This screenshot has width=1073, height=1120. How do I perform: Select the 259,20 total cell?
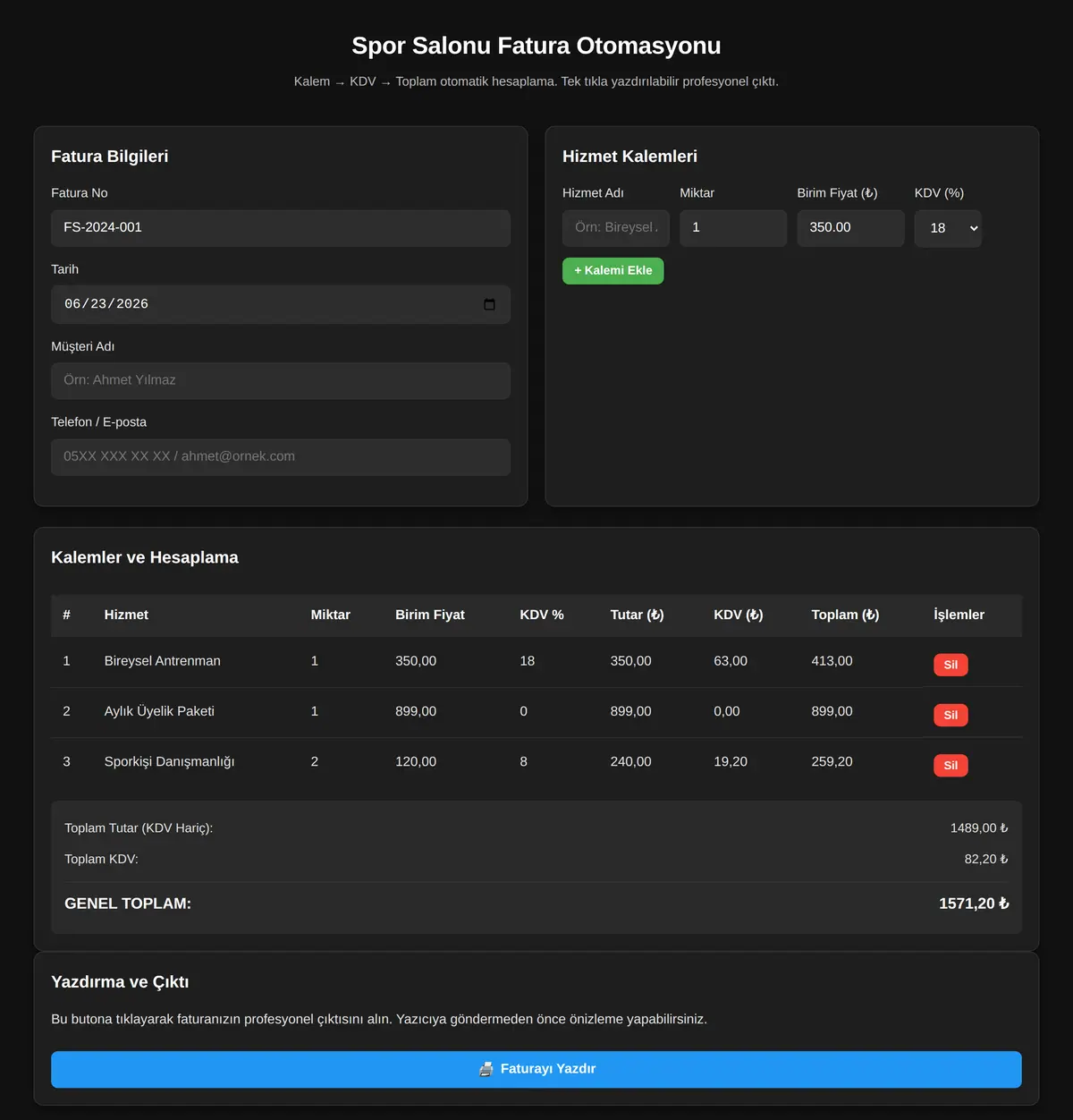click(x=832, y=761)
